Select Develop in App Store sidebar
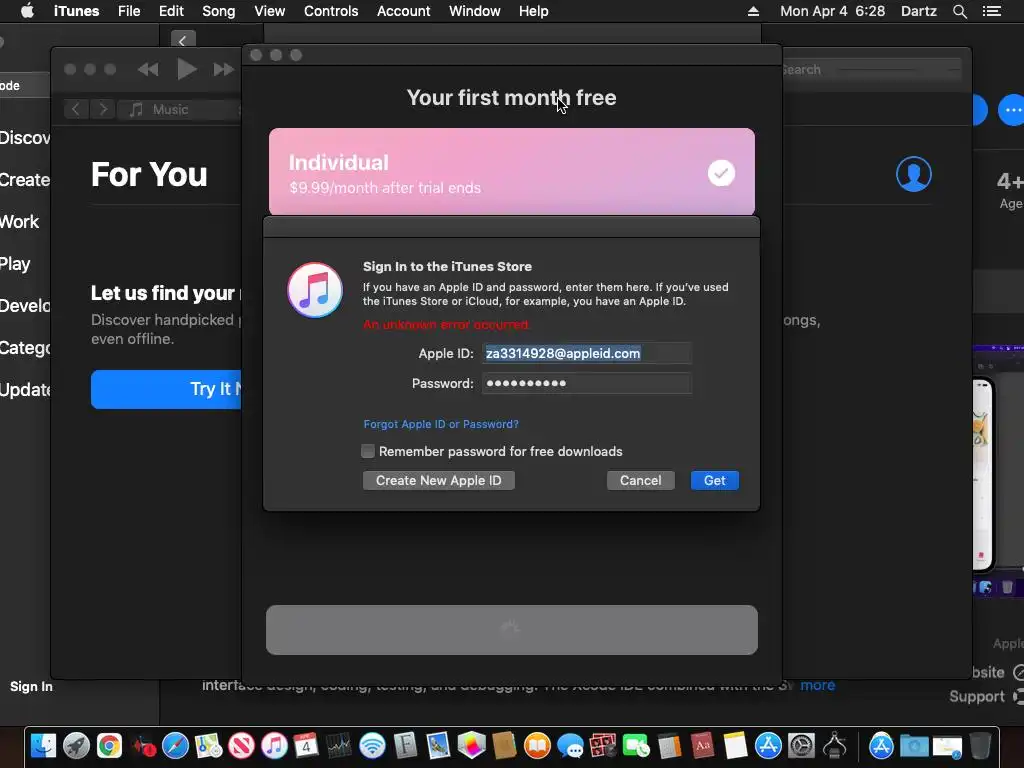 tap(25, 306)
